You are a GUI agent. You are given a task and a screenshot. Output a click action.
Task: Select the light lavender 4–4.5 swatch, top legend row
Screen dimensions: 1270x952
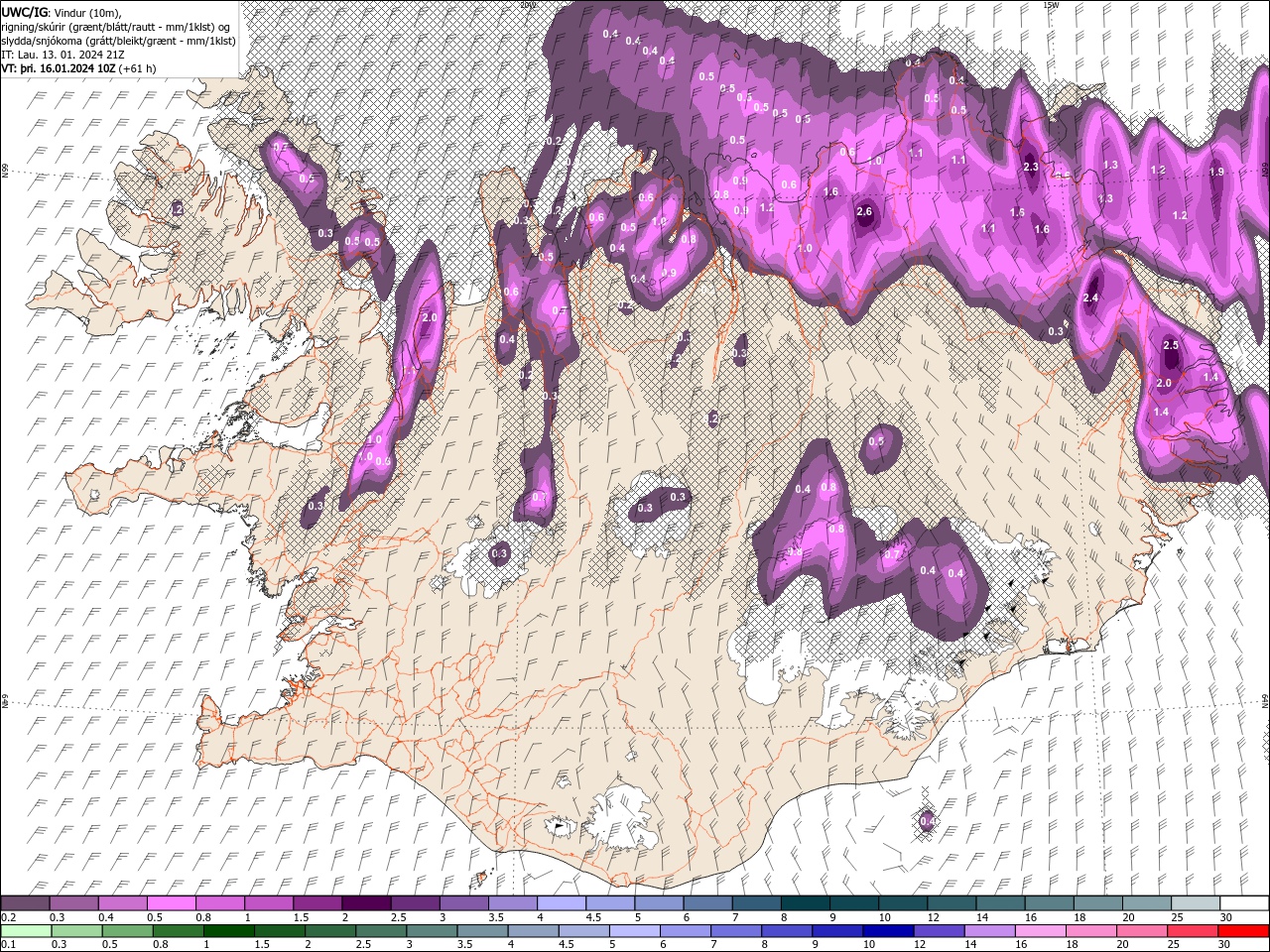[562, 903]
